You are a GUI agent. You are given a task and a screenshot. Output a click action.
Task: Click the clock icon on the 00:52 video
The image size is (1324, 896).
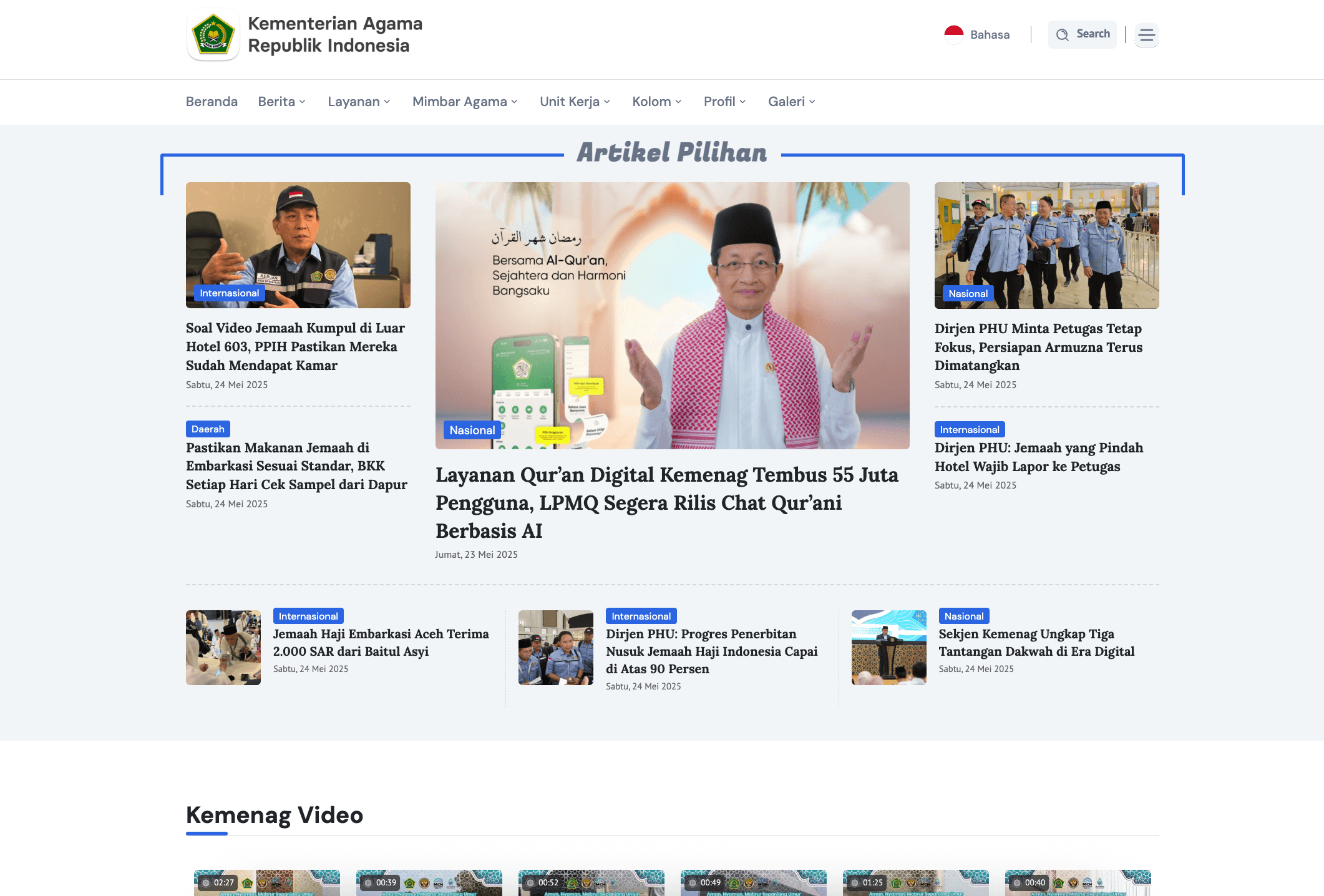click(531, 883)
